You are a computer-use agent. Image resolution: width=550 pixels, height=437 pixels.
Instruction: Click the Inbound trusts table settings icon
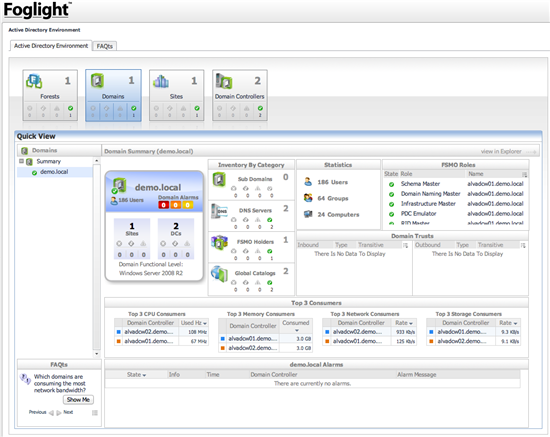point(405,245)
